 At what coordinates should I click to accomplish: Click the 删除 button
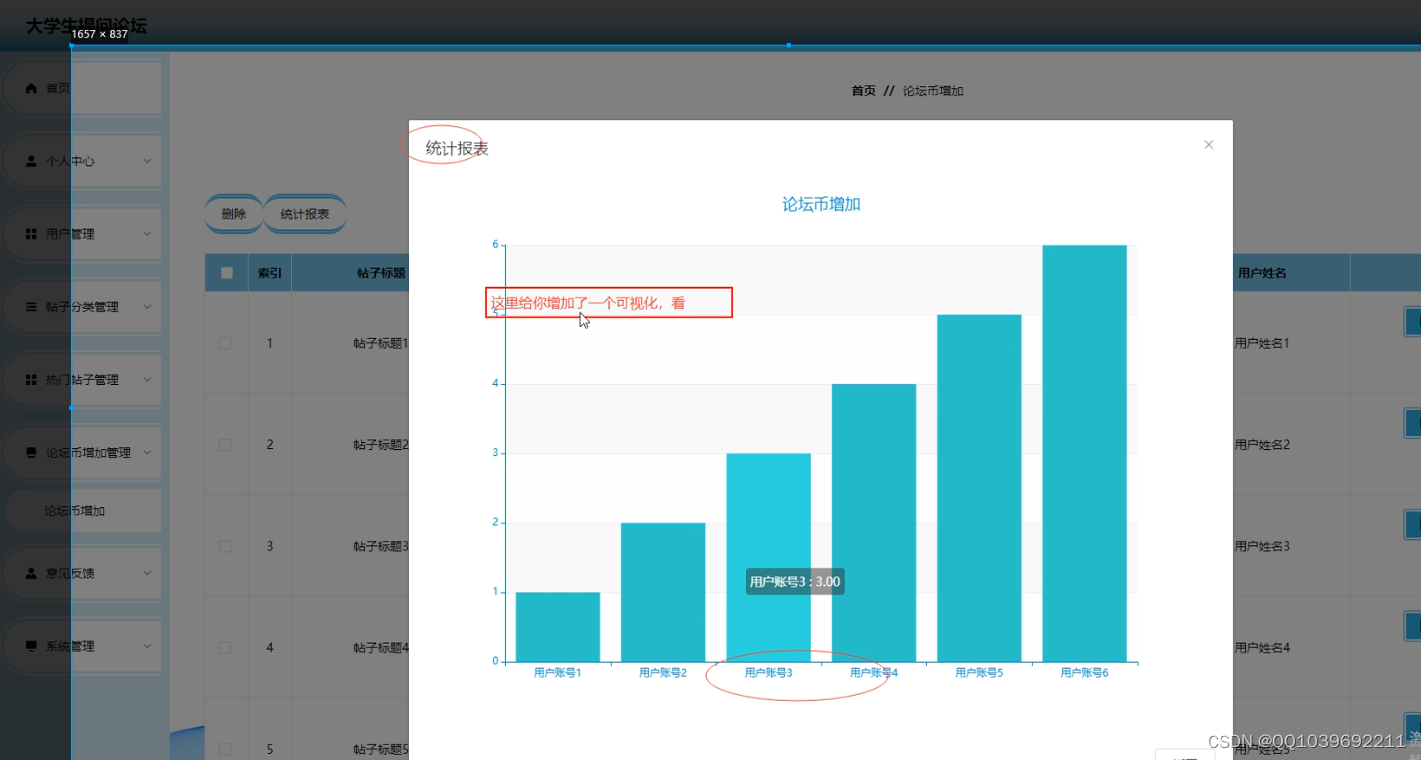234,214
